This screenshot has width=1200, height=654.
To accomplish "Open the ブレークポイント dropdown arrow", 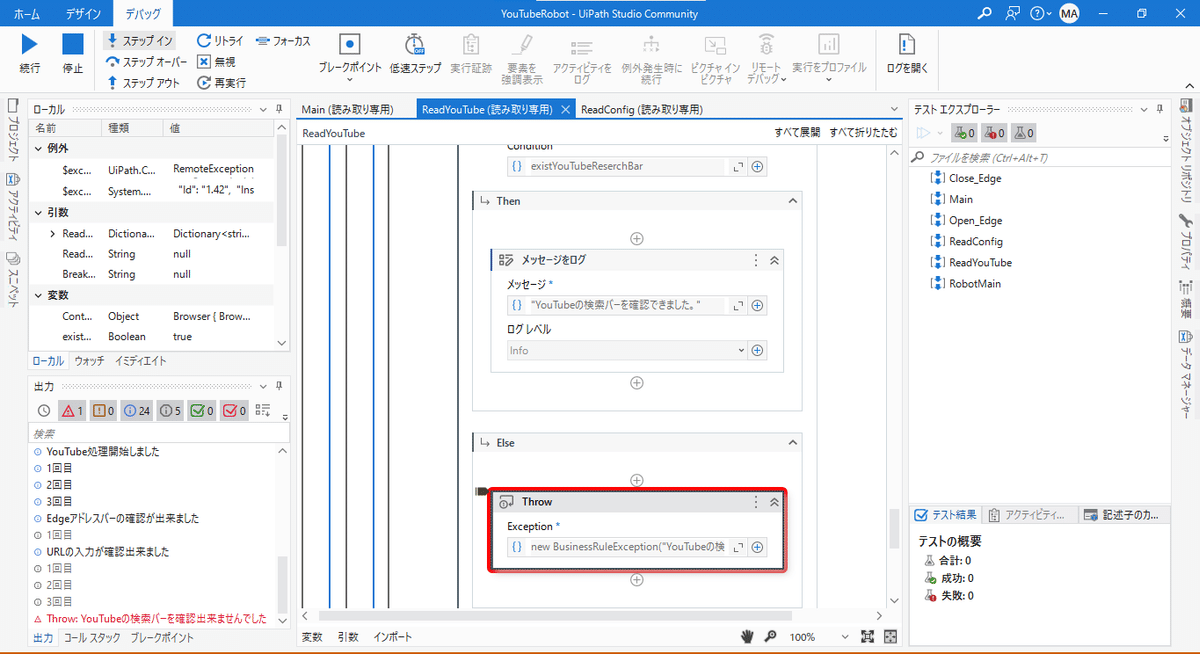I will coord(350,81).
